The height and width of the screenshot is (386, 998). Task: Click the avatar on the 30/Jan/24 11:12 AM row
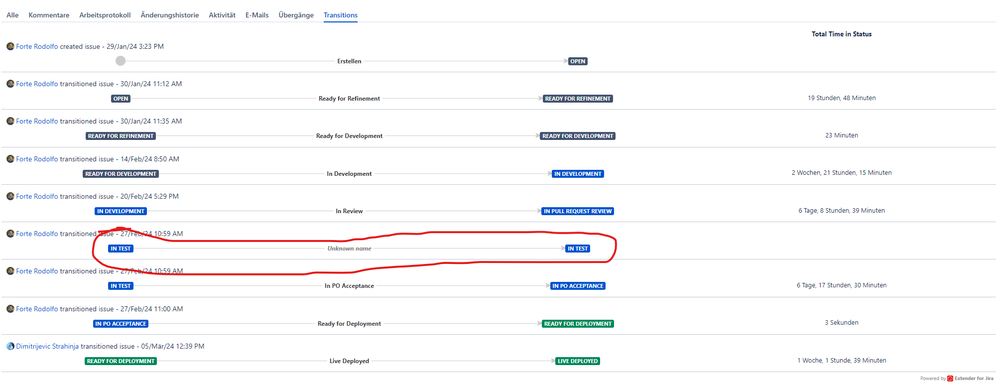pos(10,83)
